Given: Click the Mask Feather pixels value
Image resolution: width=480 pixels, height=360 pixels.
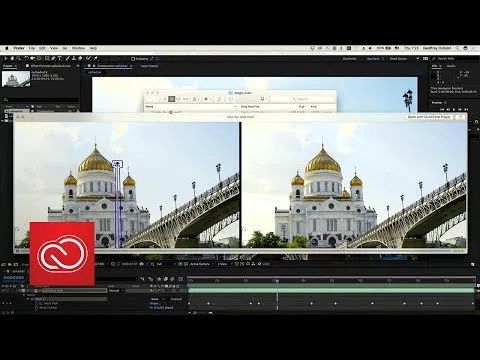Looking at the screenshot, I should click(162, 308).
